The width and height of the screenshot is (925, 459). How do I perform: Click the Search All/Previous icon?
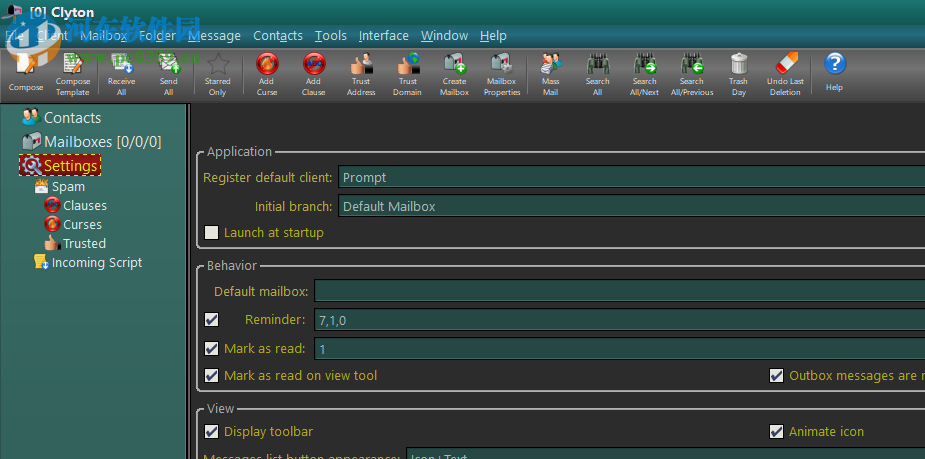pyautogui.click(x=692, y=63)
